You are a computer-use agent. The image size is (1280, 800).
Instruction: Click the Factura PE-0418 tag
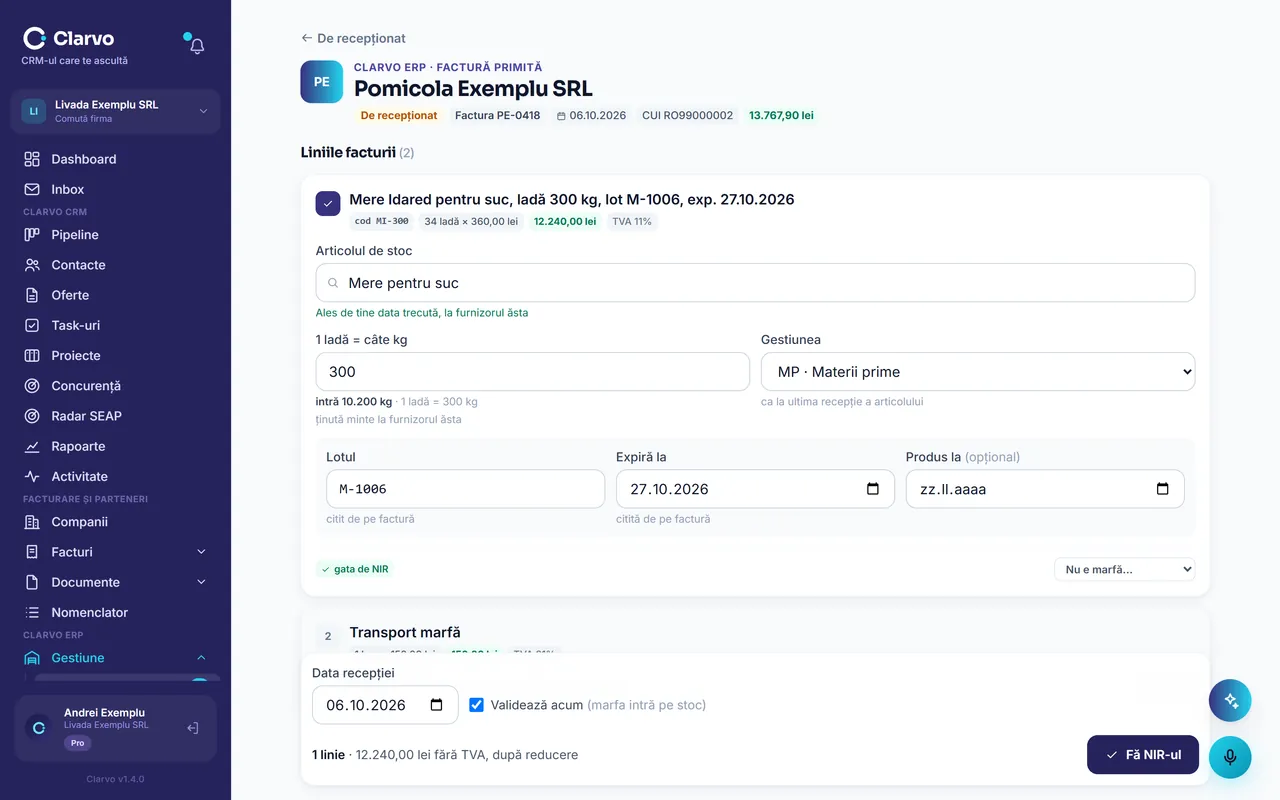[x=497, y=115]
